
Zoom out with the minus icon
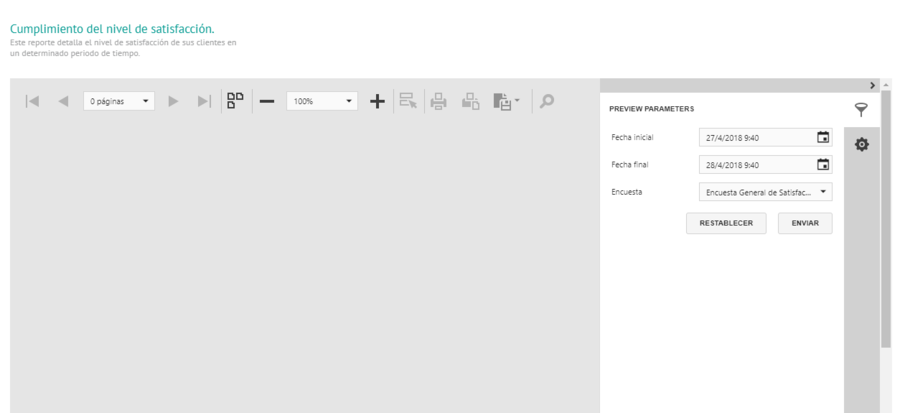267,101
